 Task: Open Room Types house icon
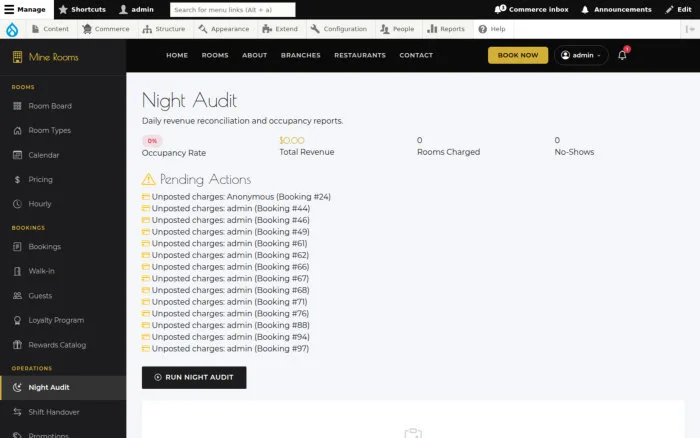click(17, 130)
